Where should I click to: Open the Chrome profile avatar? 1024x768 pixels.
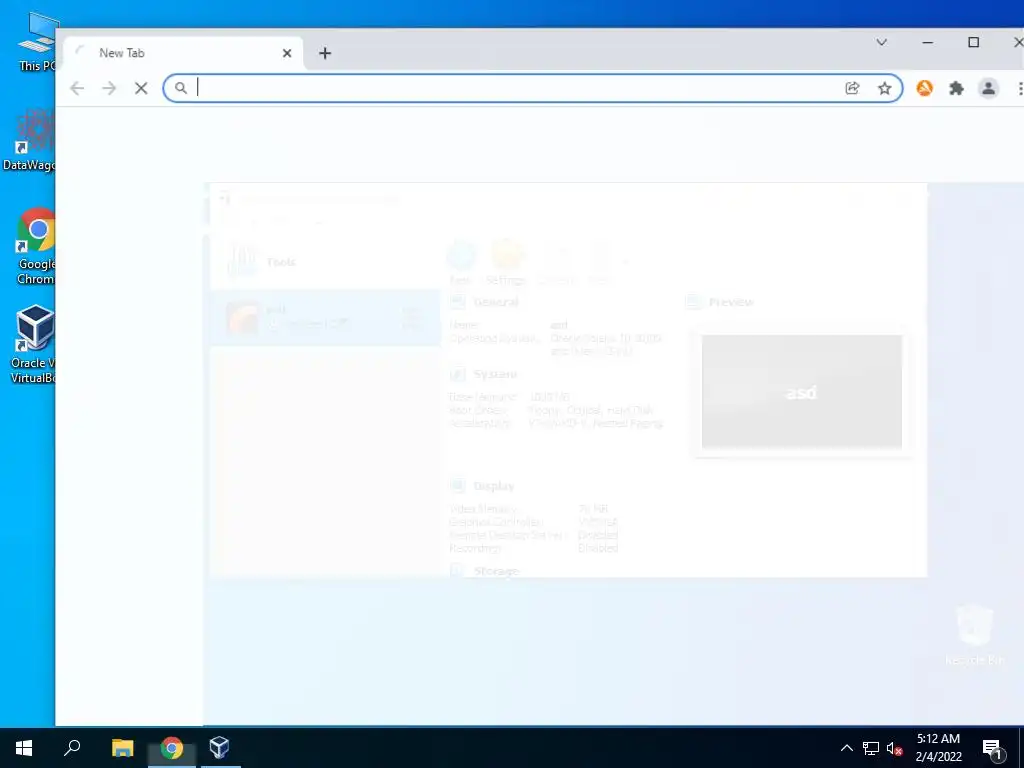point(988,88)
